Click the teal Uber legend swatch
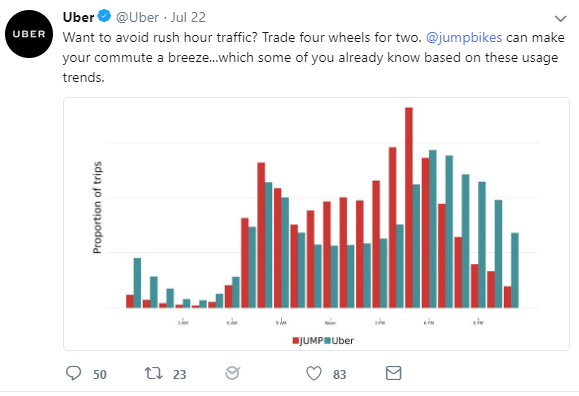Image resolution: width=579 pixels, height=396 pixels. tap(327, 341)
